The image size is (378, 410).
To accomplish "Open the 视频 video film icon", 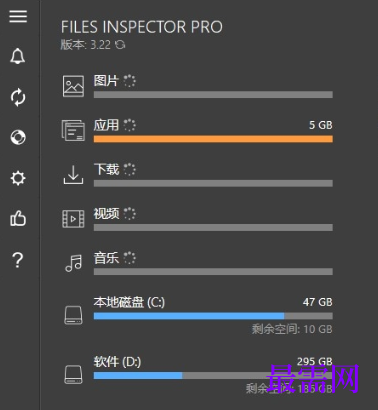I will tap(73, 219).
